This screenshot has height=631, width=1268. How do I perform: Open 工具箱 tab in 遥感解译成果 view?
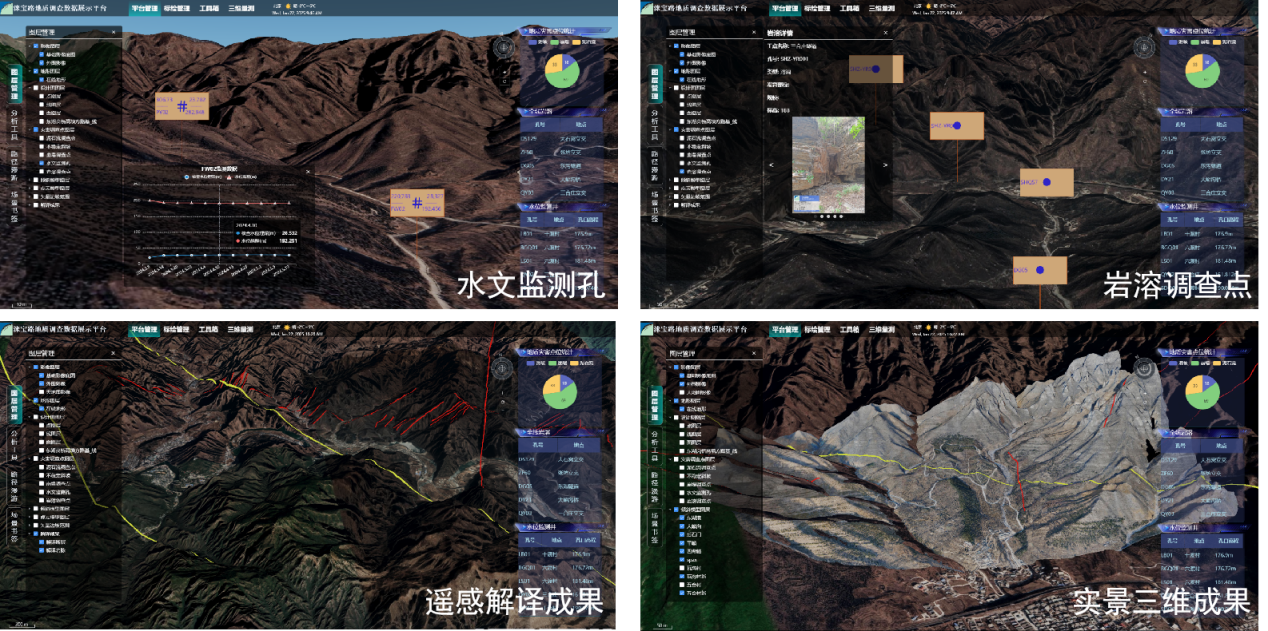coord(207,328)
